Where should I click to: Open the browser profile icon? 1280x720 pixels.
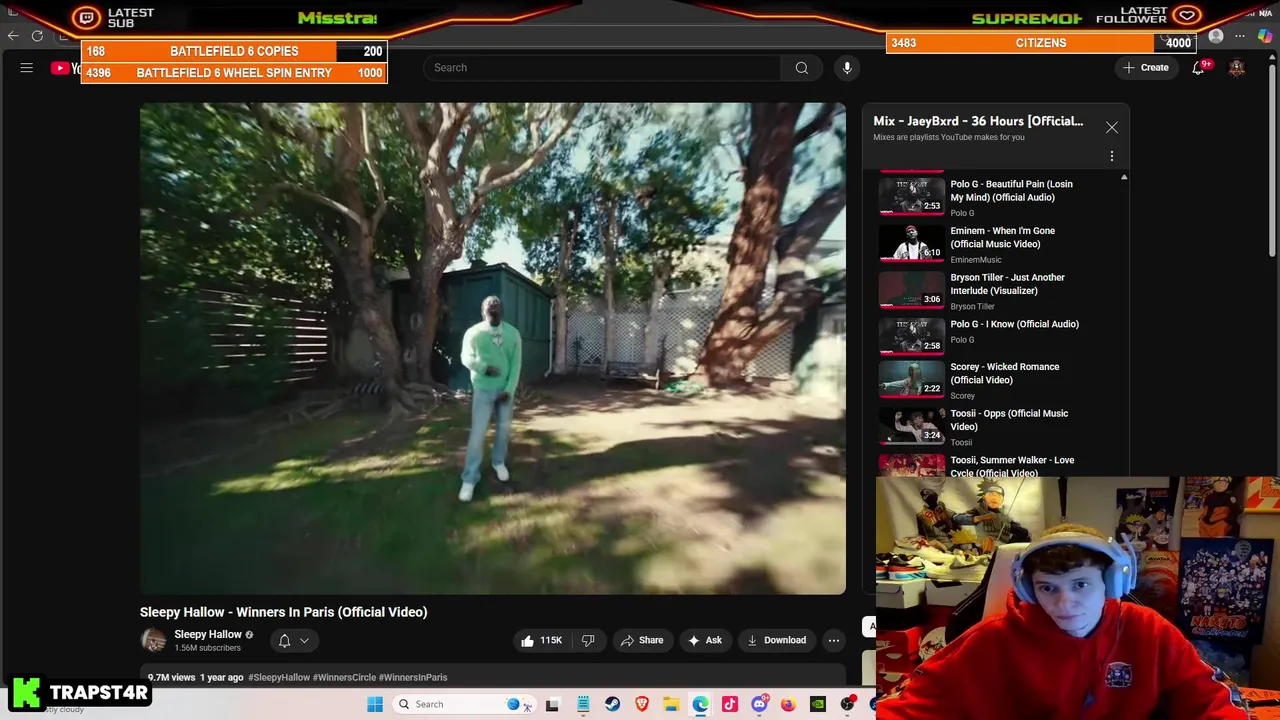(x=1216, y=36)
